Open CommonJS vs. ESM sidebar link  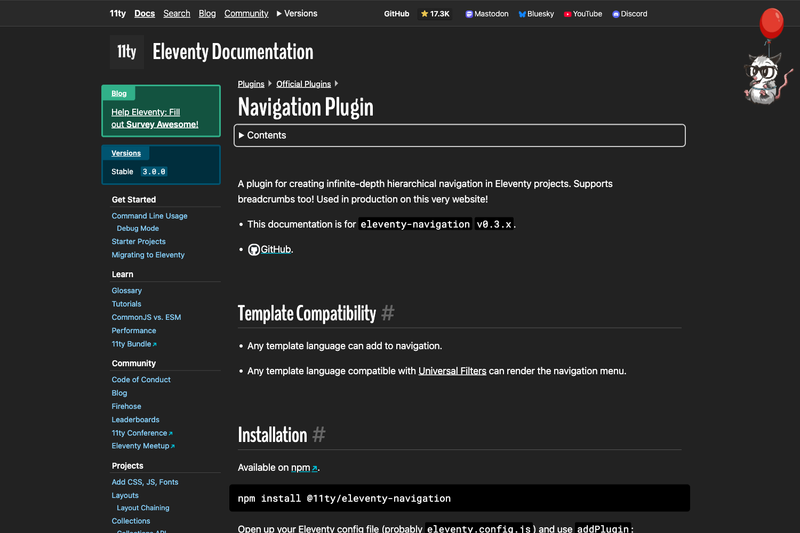click(x=146, y=317)
